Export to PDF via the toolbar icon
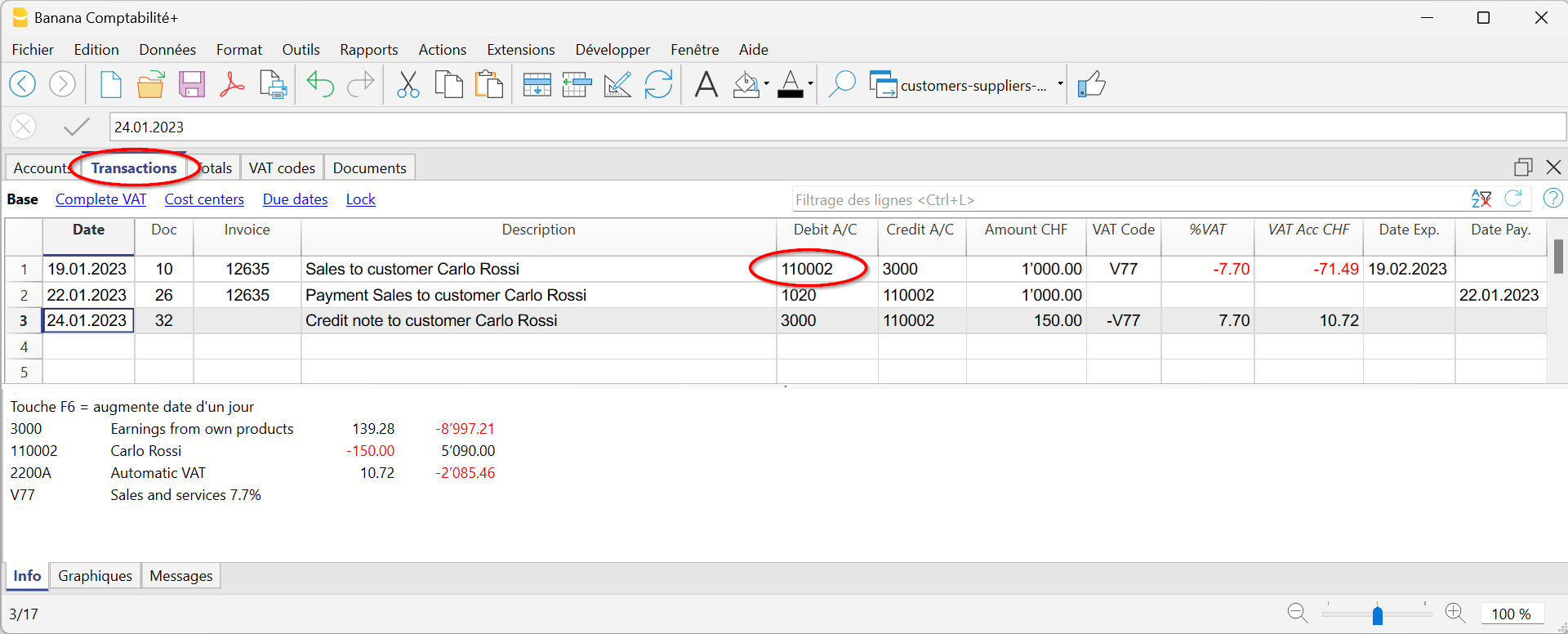Image resolution: width=1568 pixels, height=634 pixels. [232, 84]
